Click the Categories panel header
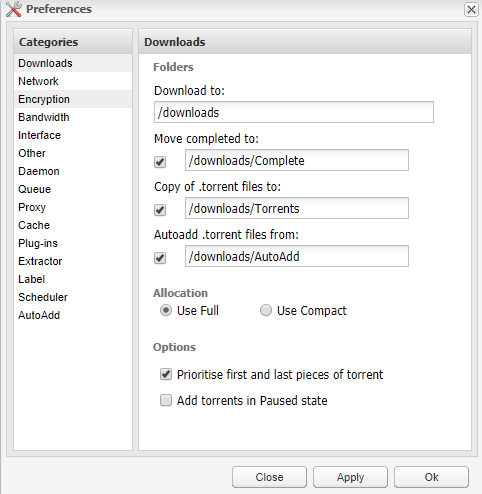The width and height of the screenshot is (482, 494). pyautogui.click(x=73, y=42)
